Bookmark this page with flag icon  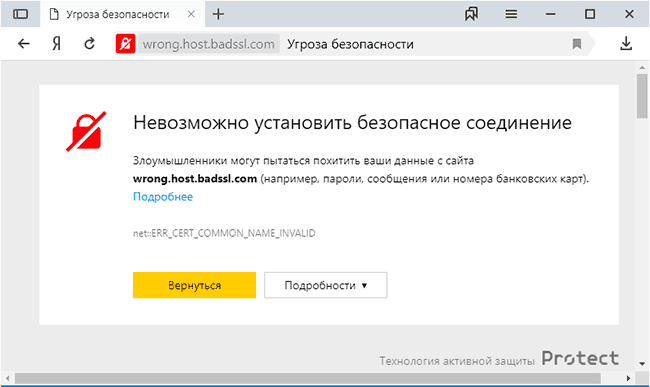pos(577,44)
